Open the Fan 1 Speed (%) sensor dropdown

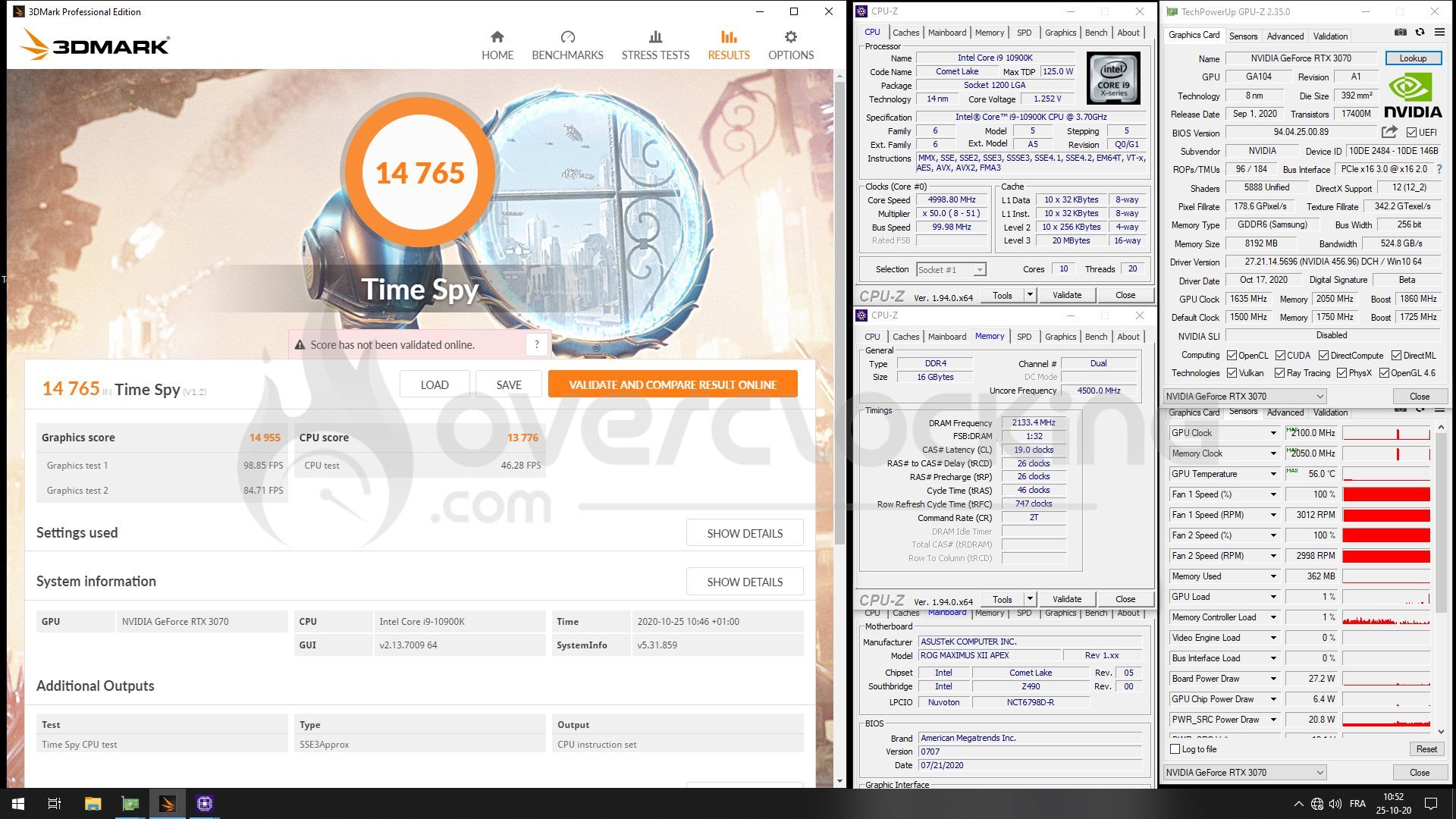pos(1273,494)
